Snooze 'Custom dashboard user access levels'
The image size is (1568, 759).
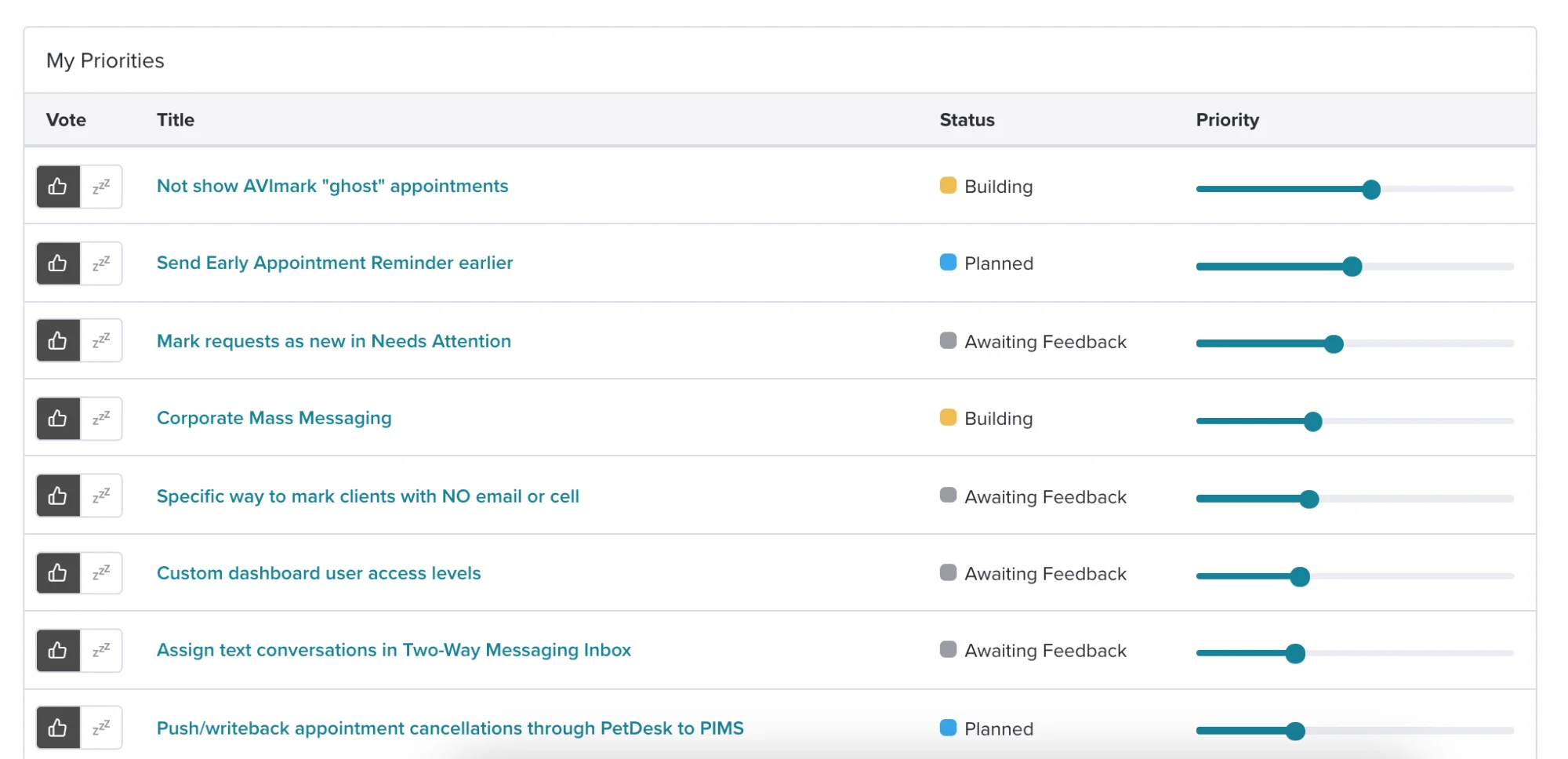click(101, 572)
